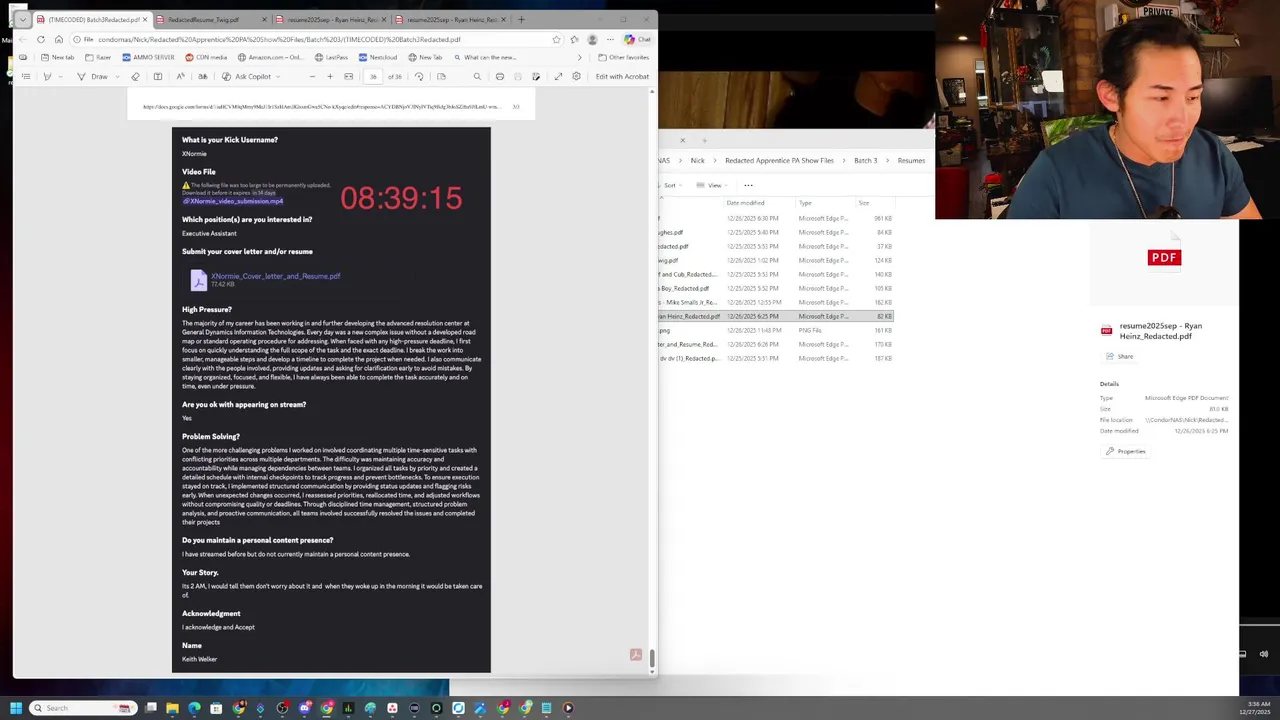Screen dimensions: 1280x720
Task: Open the View dropdown in File Explorer
Action: 711,185
